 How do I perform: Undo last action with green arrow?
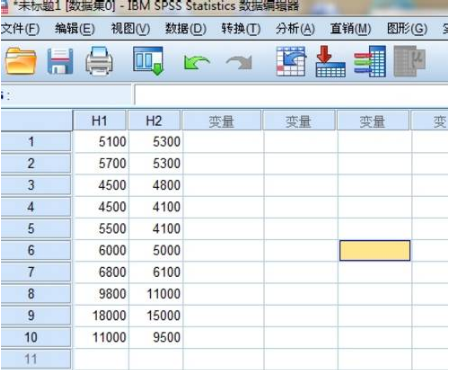[x=197, y=62]
